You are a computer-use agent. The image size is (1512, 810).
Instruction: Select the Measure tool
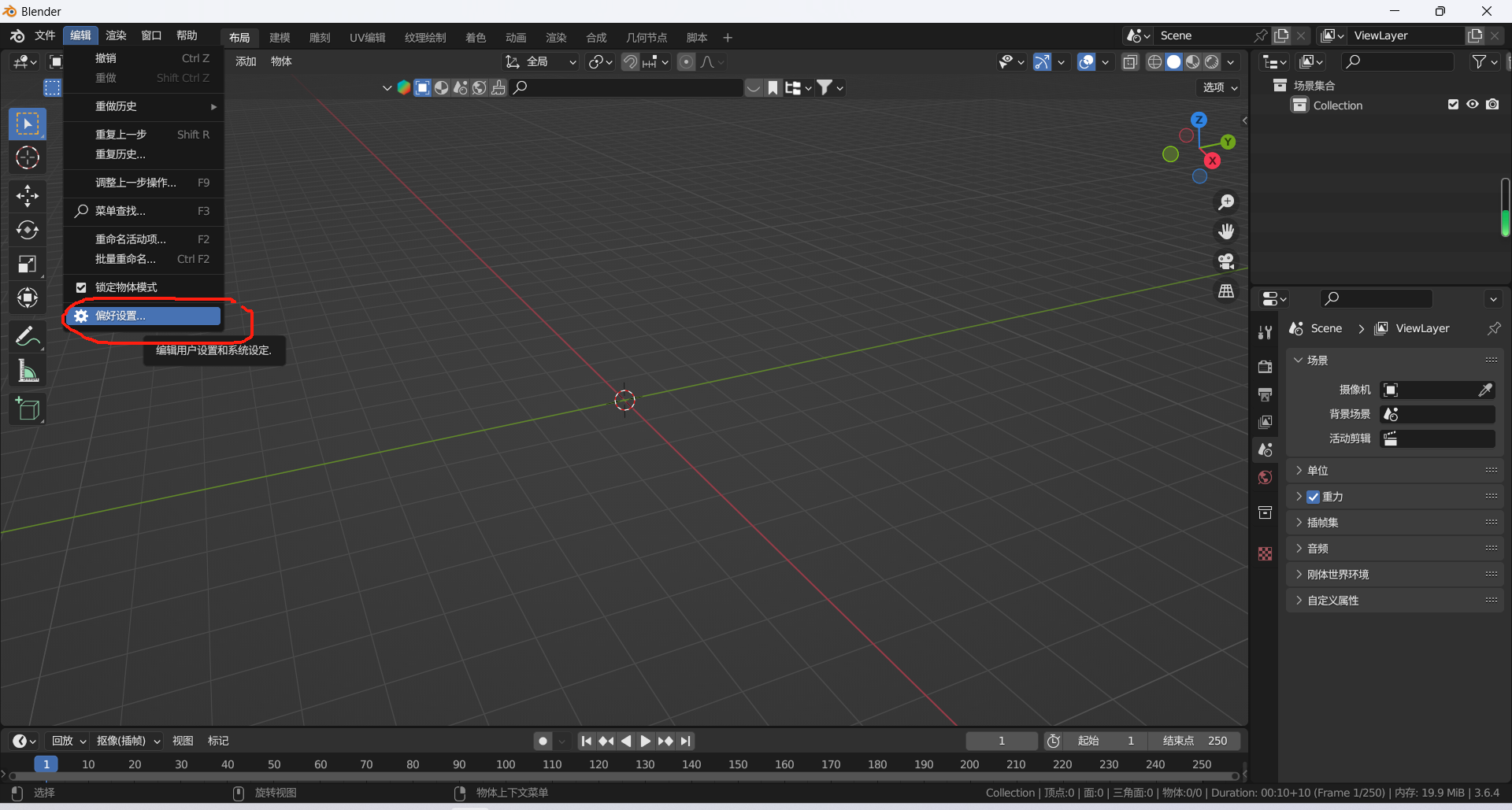[28, 370]
